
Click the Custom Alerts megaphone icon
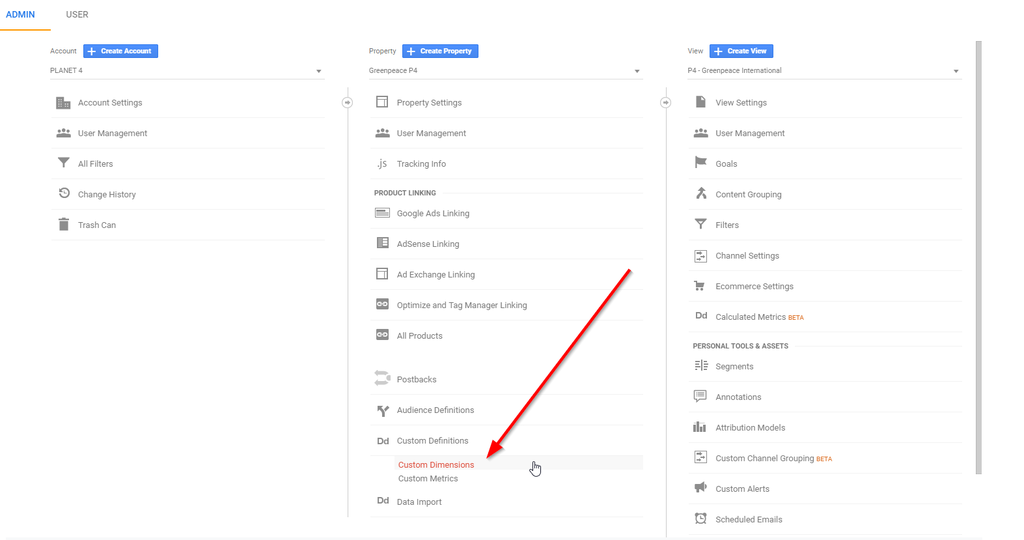(700, 488)
